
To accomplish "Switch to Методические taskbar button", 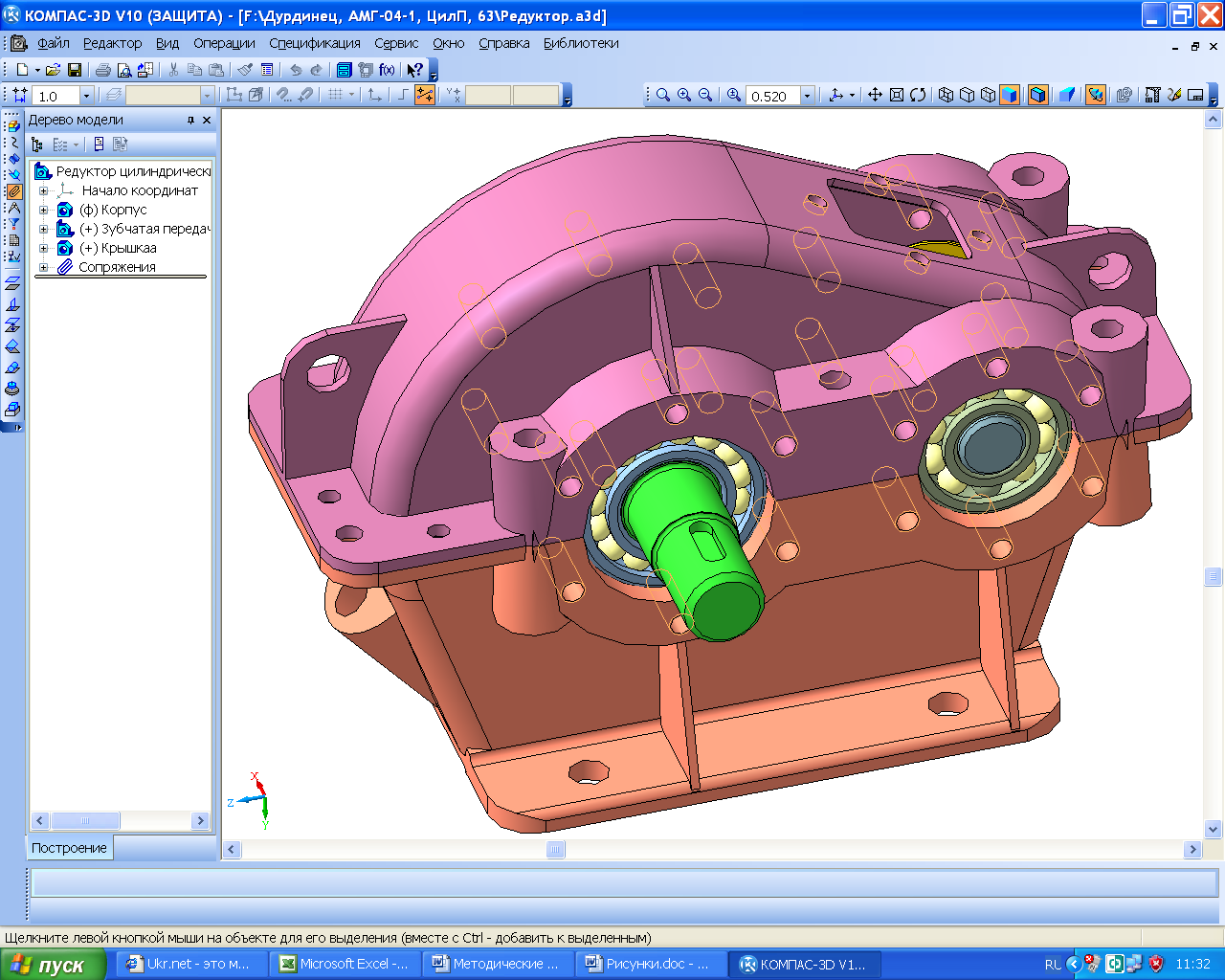I will [x=499, y=964].
